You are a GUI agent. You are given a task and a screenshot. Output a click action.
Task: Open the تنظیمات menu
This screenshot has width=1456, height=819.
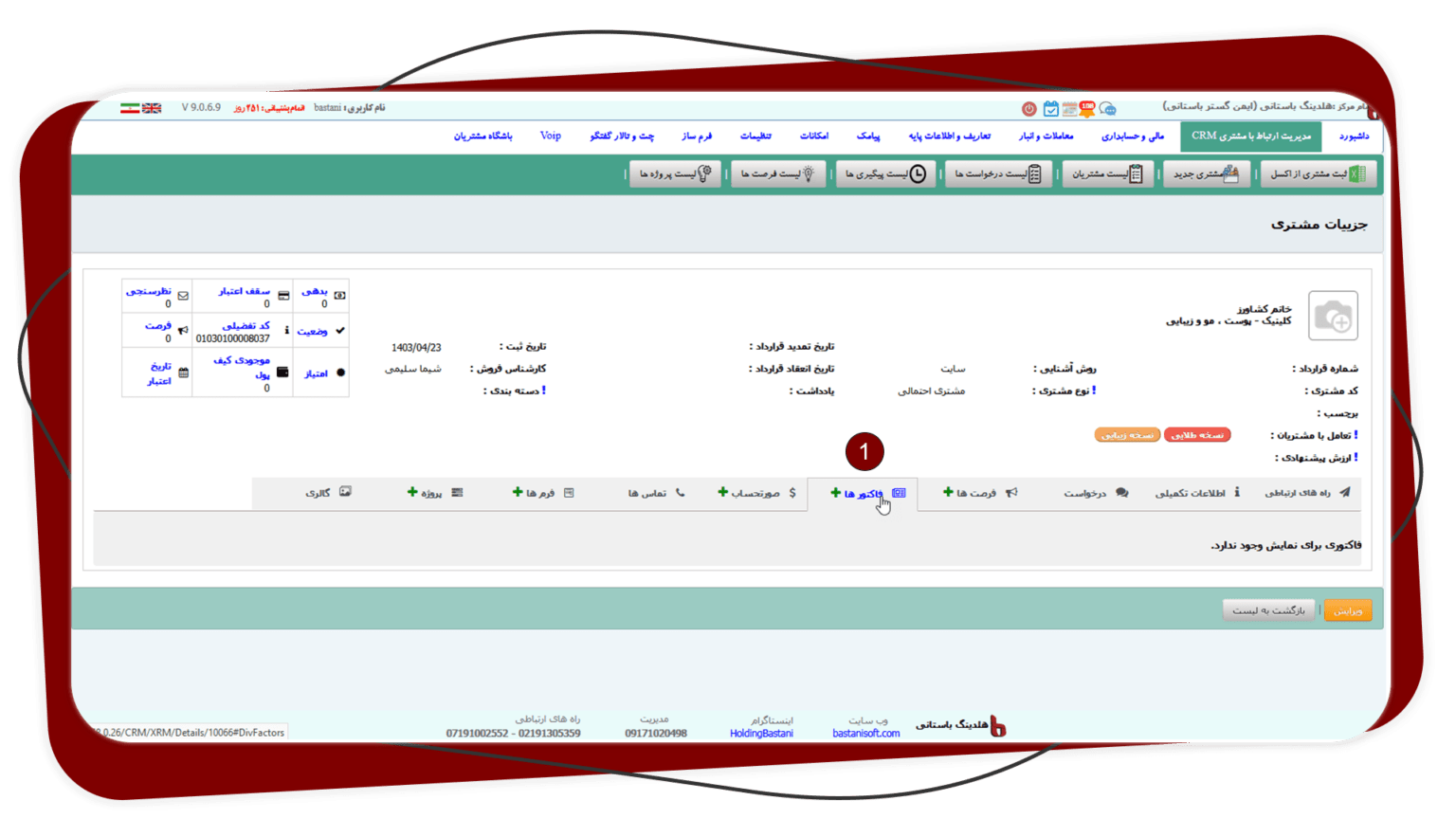[755, 136]
